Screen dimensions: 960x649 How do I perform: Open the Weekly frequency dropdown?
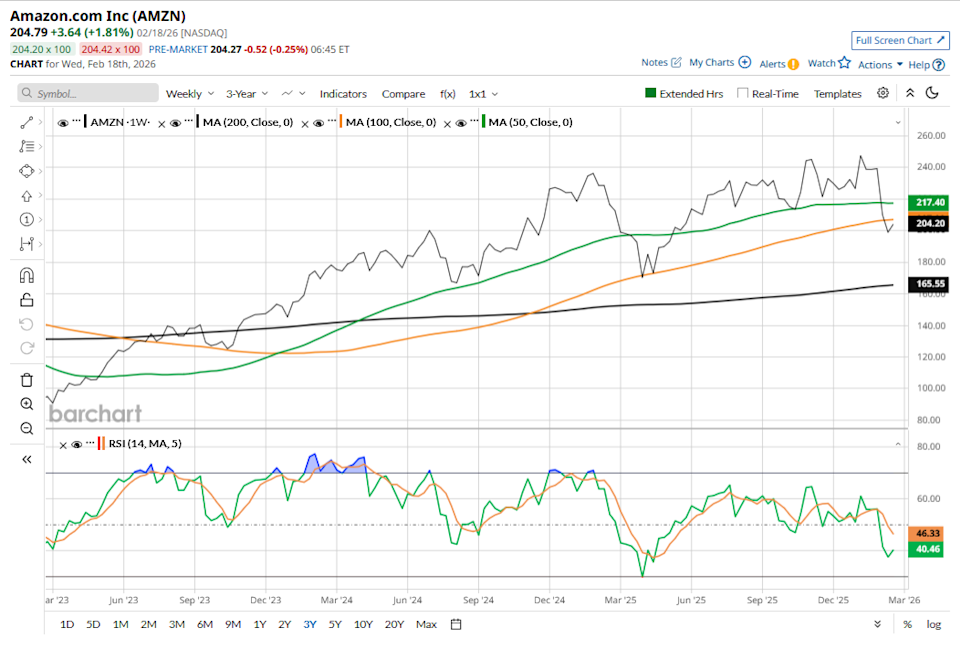[189, 93]
